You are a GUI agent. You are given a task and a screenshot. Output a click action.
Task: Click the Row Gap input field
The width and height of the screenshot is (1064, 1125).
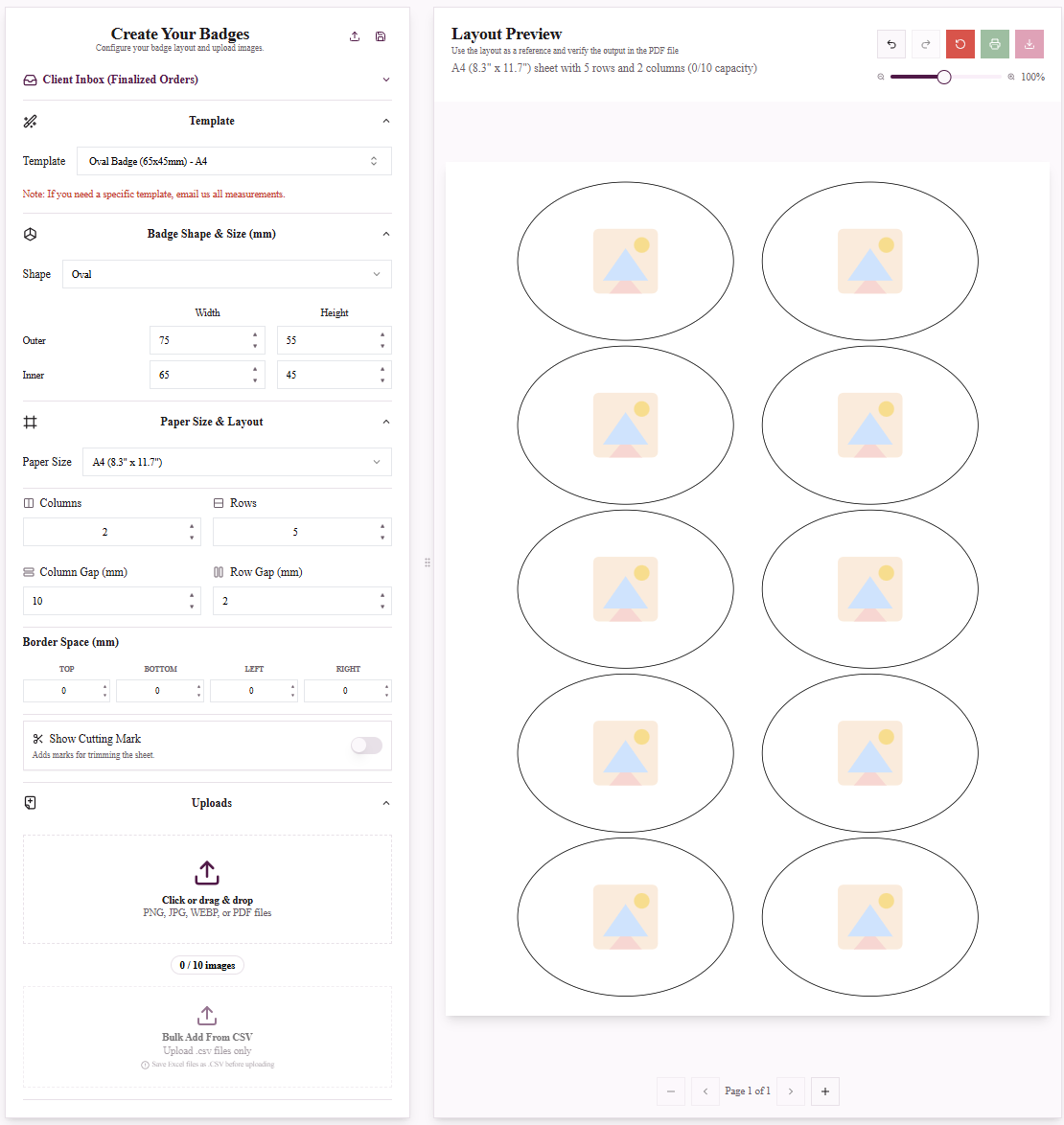tap(302, 601)
